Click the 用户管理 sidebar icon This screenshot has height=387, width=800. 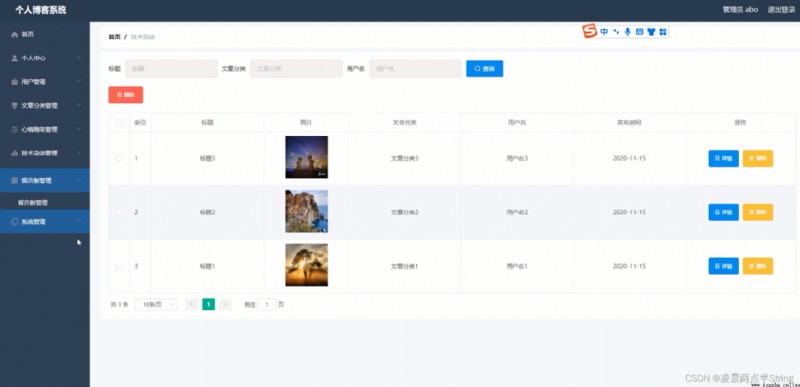14,82
